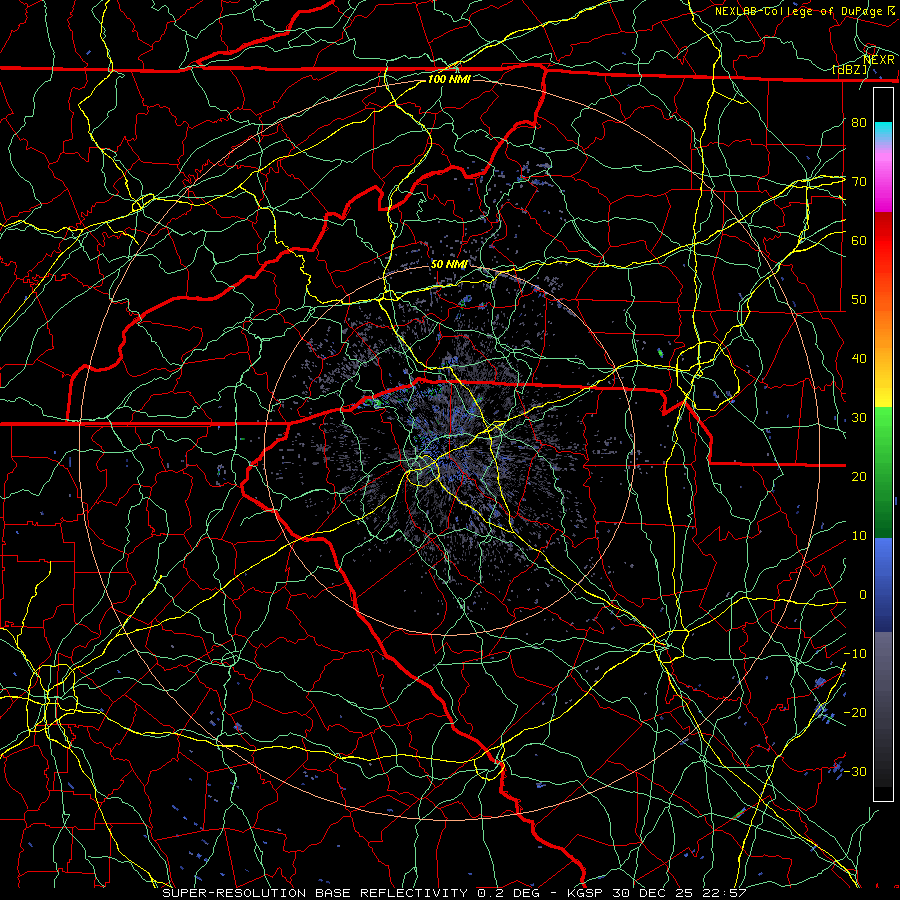Click the -30 value on the dBZ scale
This screenshot has height=900, width=900.
coord(855,772)
